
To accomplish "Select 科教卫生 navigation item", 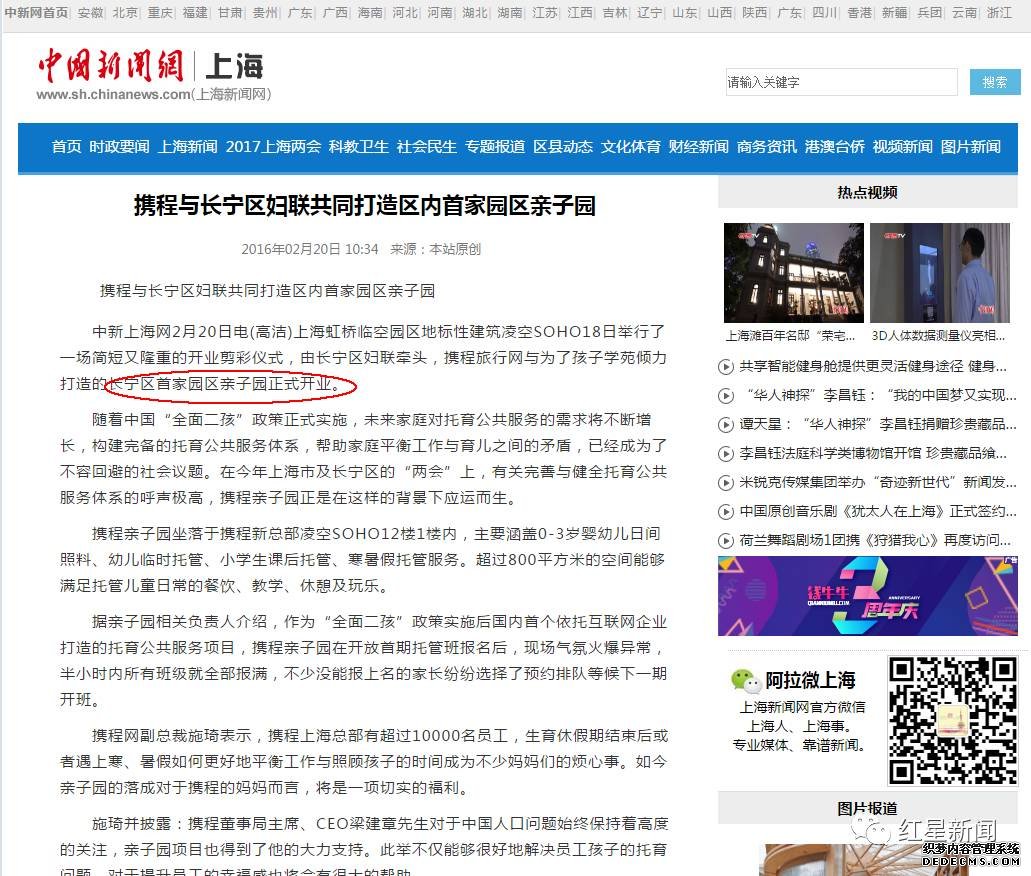I will point(358,147).
